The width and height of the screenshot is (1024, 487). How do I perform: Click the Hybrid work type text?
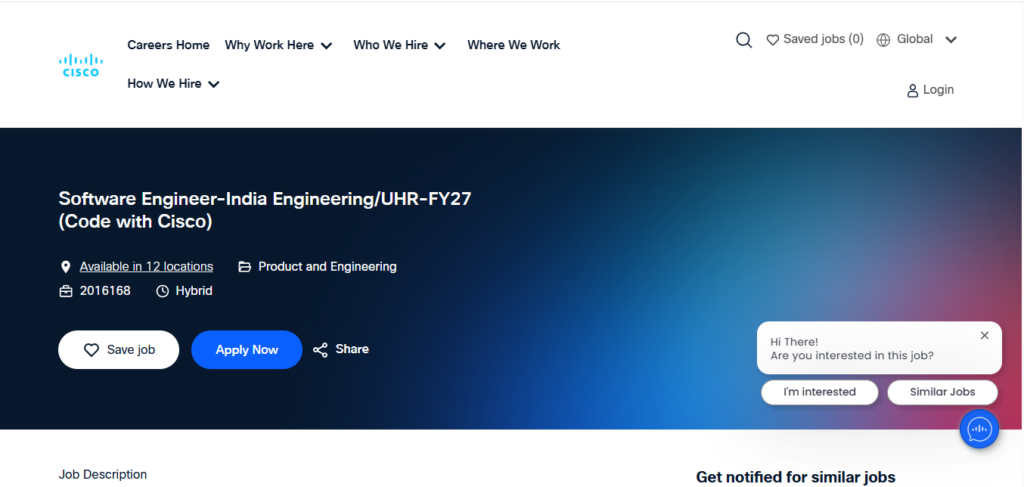194,291
